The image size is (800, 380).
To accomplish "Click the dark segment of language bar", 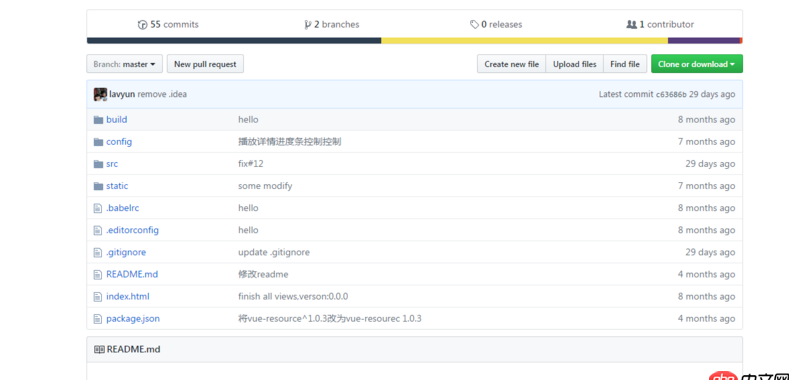I will (234, 40).
